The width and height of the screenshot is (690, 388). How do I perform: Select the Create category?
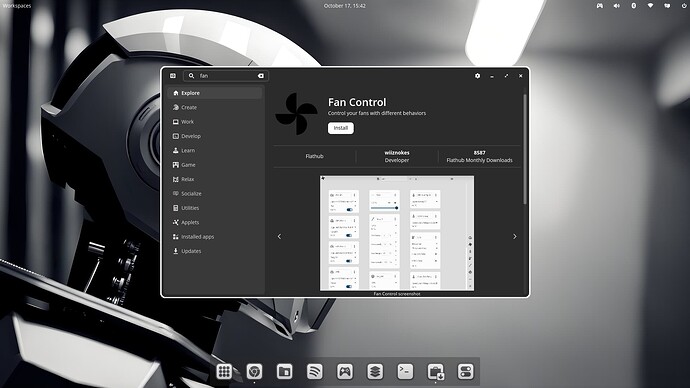(x=215, y=107)
